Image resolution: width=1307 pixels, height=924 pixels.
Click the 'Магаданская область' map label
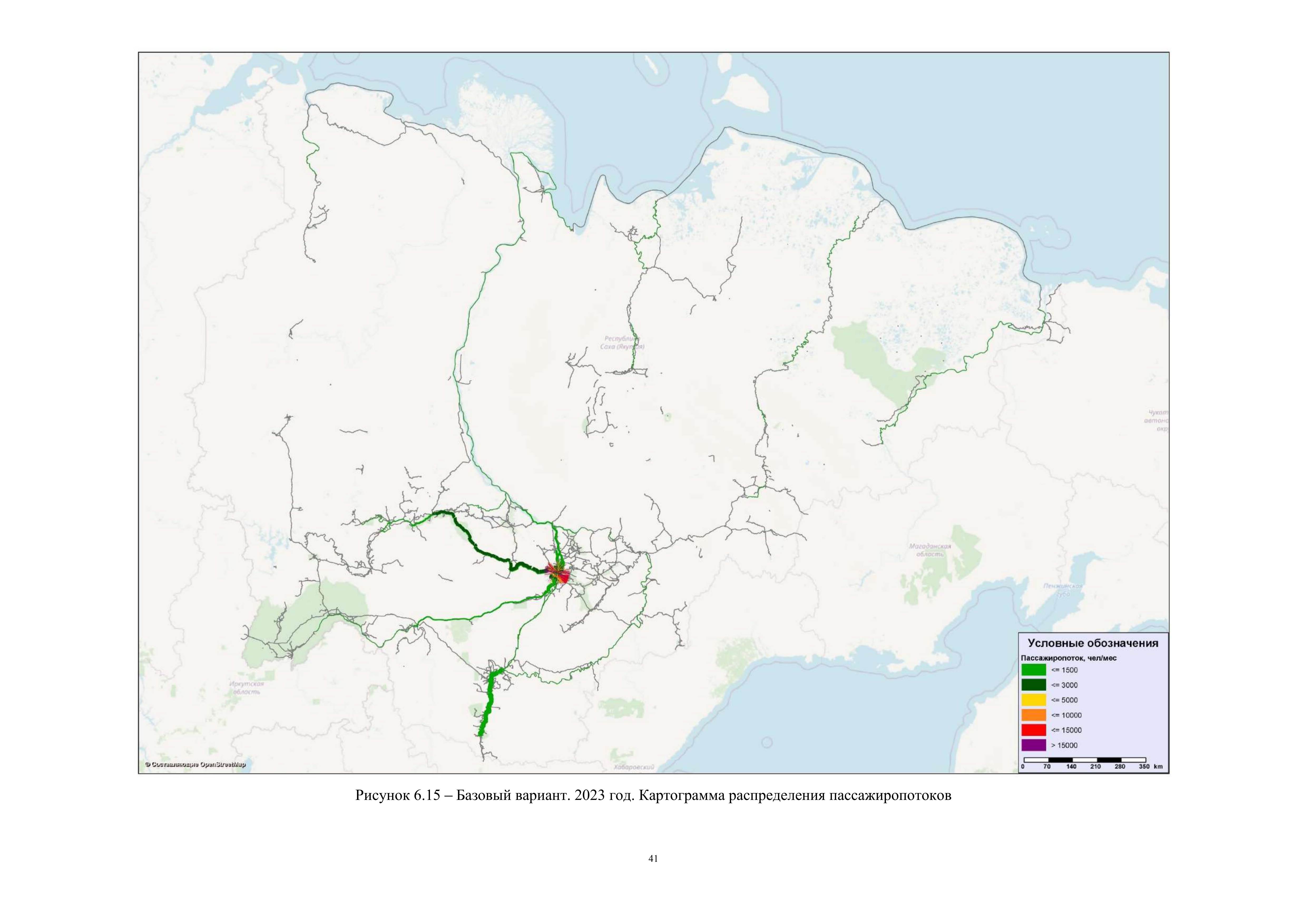tap(930, 550)
